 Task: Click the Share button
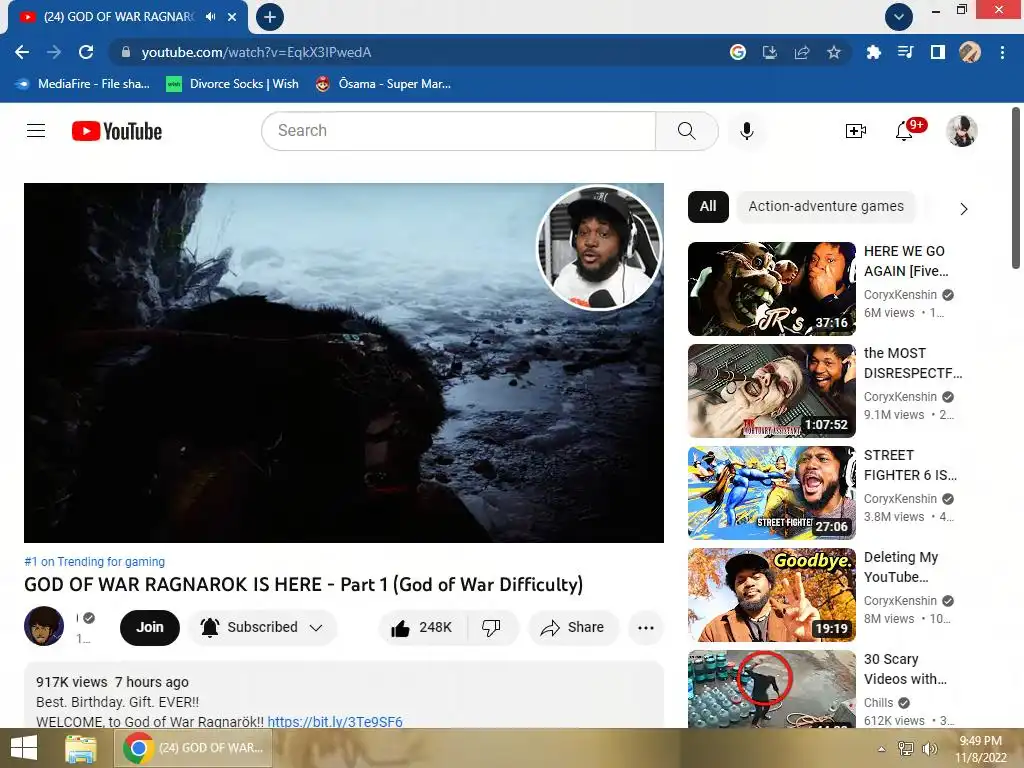point(573,628)
